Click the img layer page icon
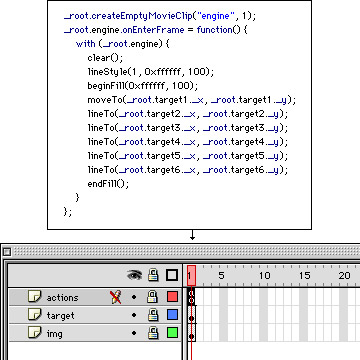The image size is (360, 360). (x=34, y=332)
